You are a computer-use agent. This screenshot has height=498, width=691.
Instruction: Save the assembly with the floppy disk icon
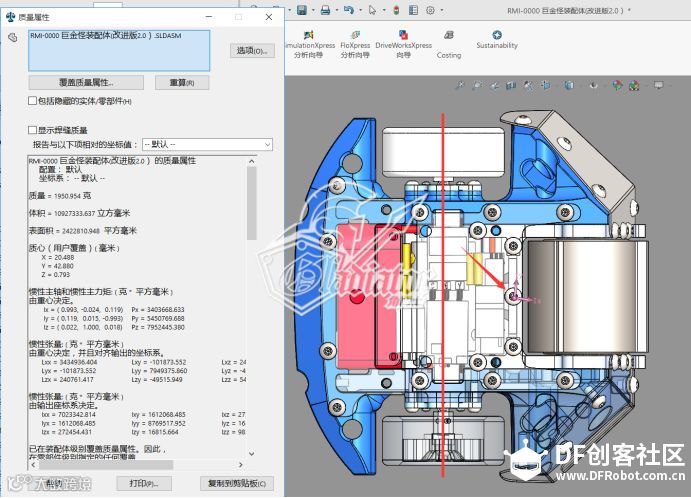302,10
